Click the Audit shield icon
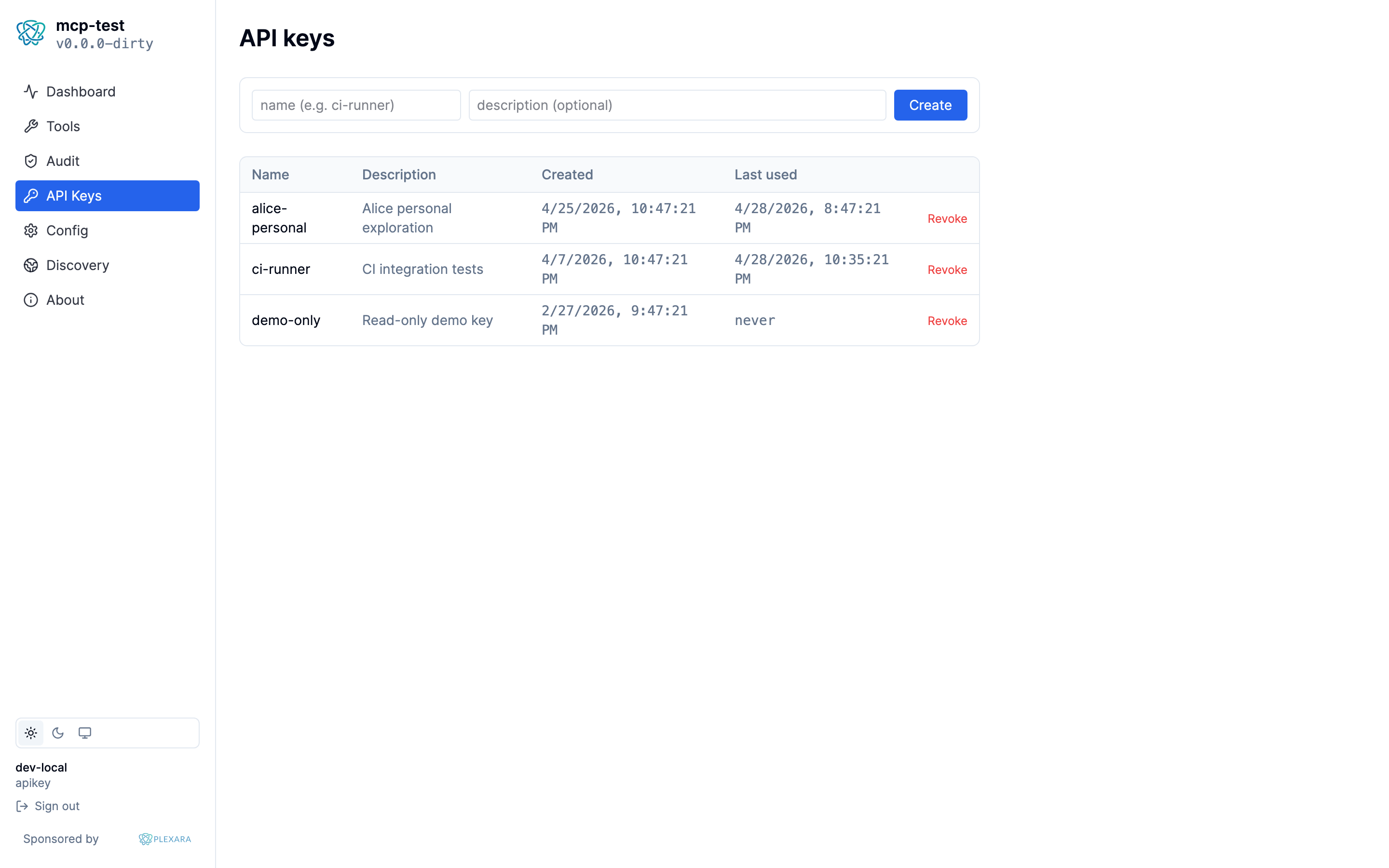The height and width of the screenshot is (868, 1389). tap(30, 161)
